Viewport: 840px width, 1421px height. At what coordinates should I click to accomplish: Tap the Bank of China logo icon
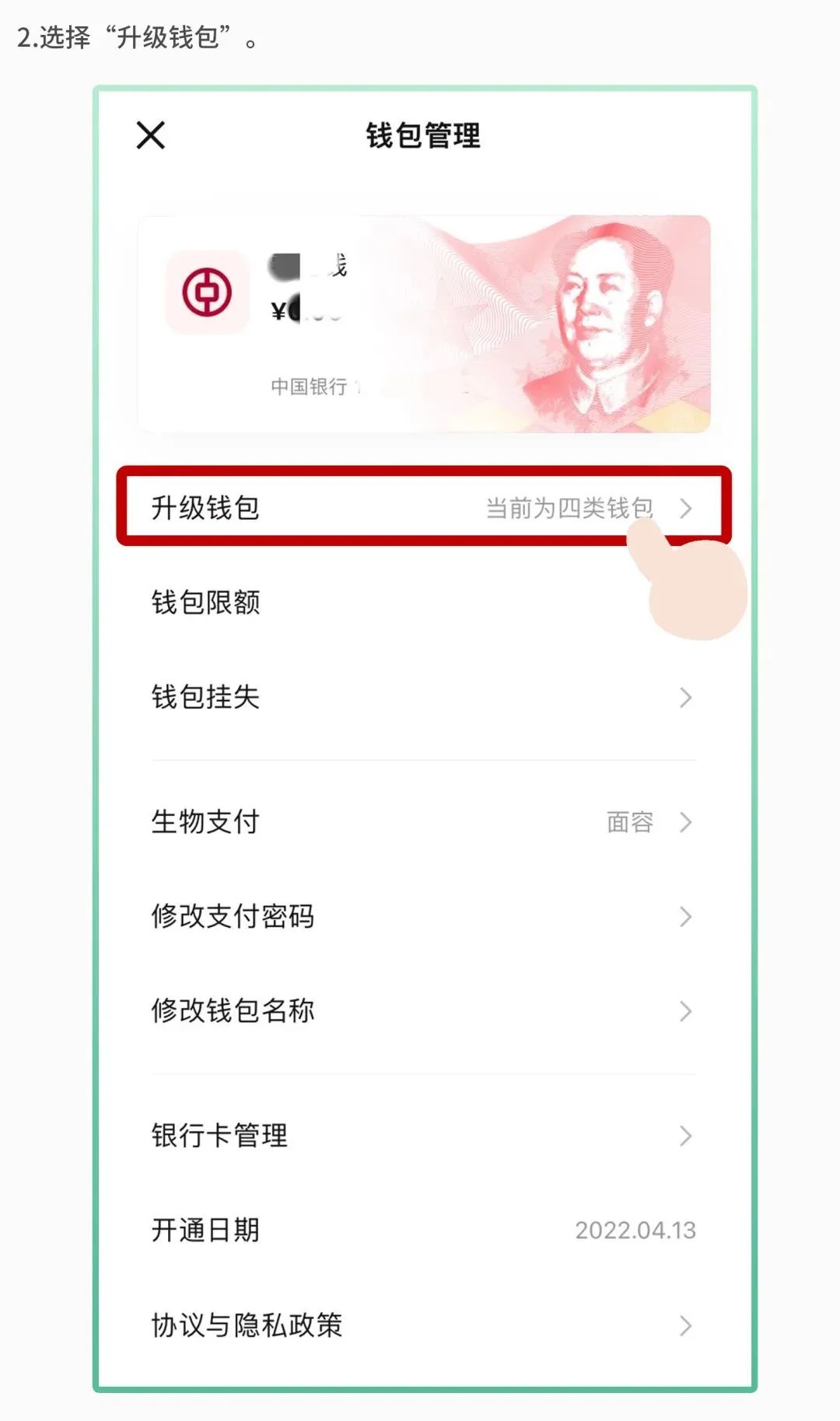point(207,292)
